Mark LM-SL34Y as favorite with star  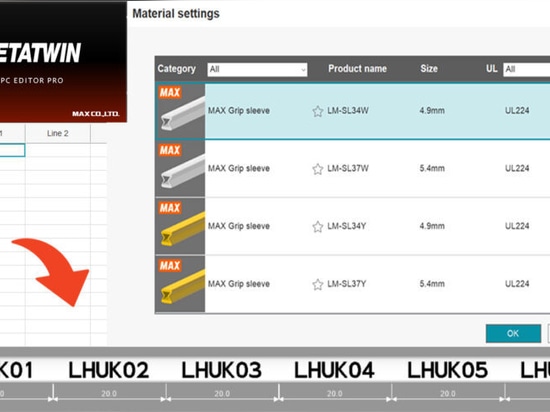tap(317, 227)
